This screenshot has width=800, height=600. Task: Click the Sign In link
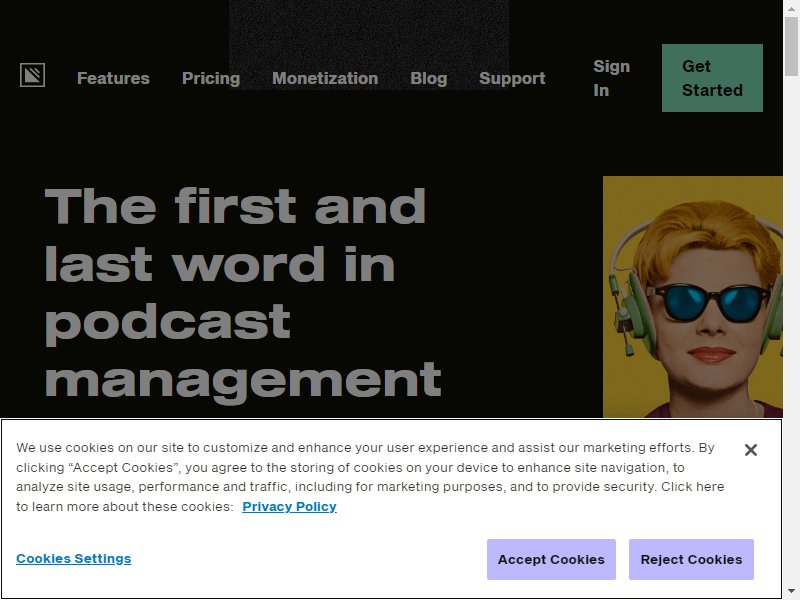point(611,78)
